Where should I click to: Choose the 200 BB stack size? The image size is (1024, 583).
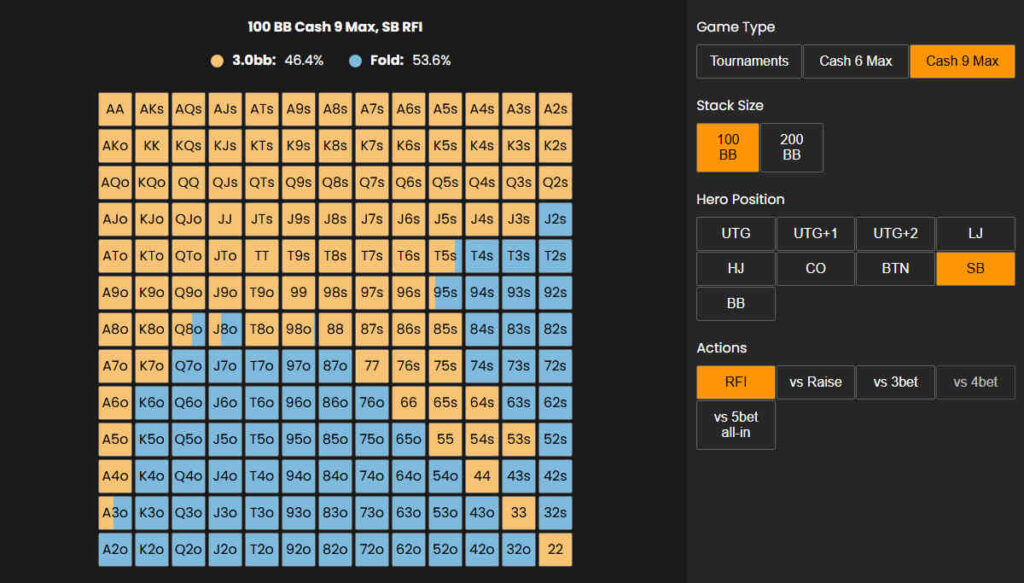click(792, 148)
